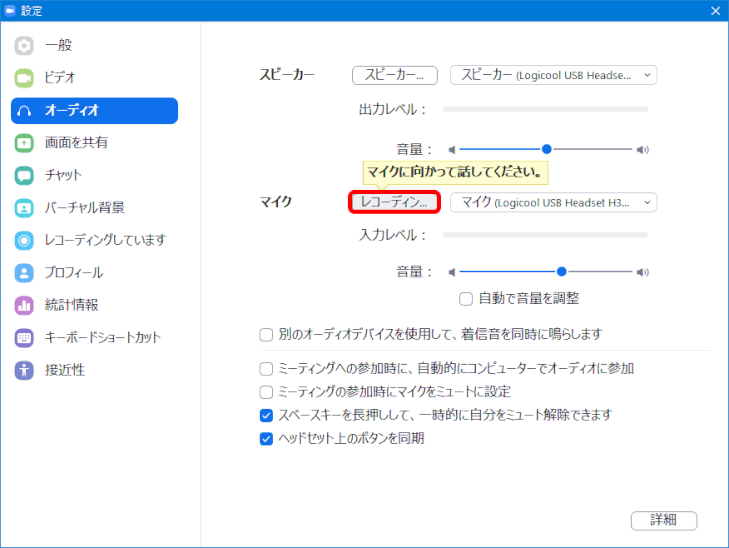The height and width of the screenshot is (548, 729).
Task: Click microphone 音量 slider handle
Action: pyautogui.click(x=562, y=271)
